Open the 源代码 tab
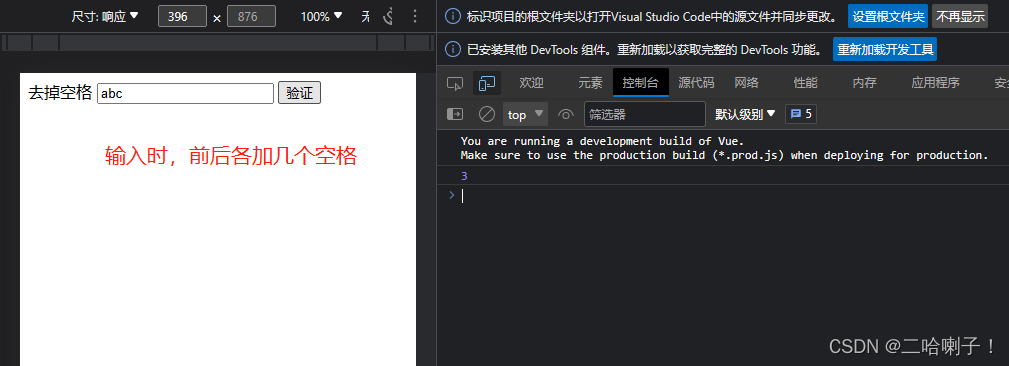The image size is (1009, 366). click(696, 82)
